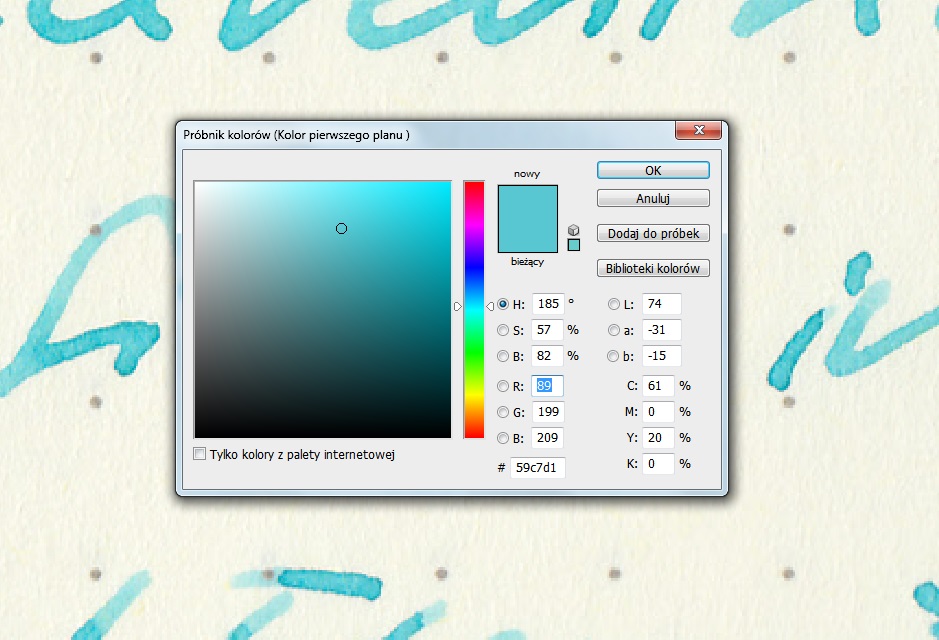Select the L (lightness) radio button
This screenshot has width=939, height=640.
[x=614, y=304]
